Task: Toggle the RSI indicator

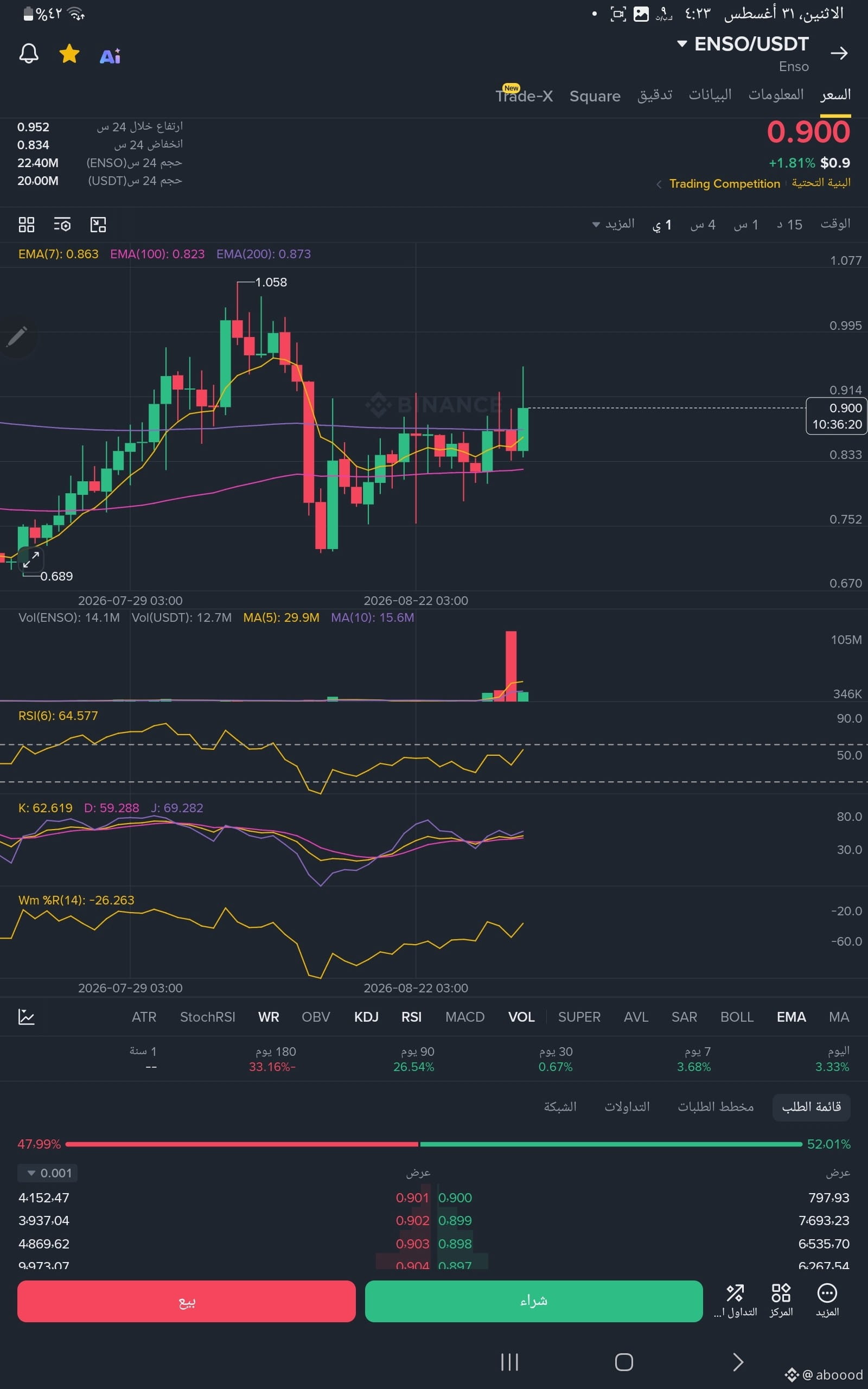Action: click(x=412, y=1017)
